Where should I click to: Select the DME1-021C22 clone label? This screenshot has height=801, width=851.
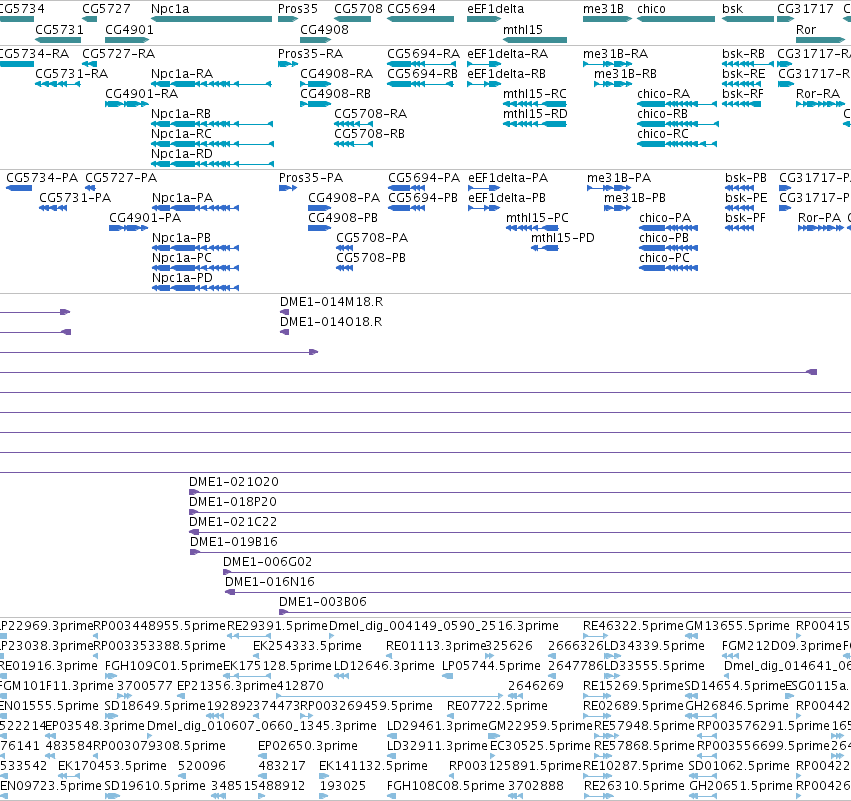(x=232, y=522)
